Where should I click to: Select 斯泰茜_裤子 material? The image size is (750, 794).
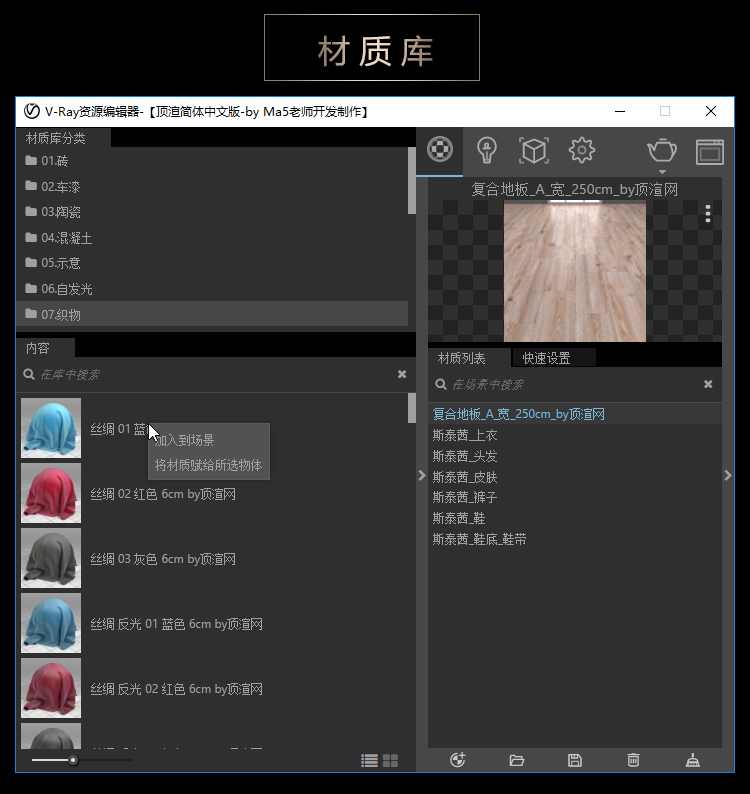(x=575, y=497)
